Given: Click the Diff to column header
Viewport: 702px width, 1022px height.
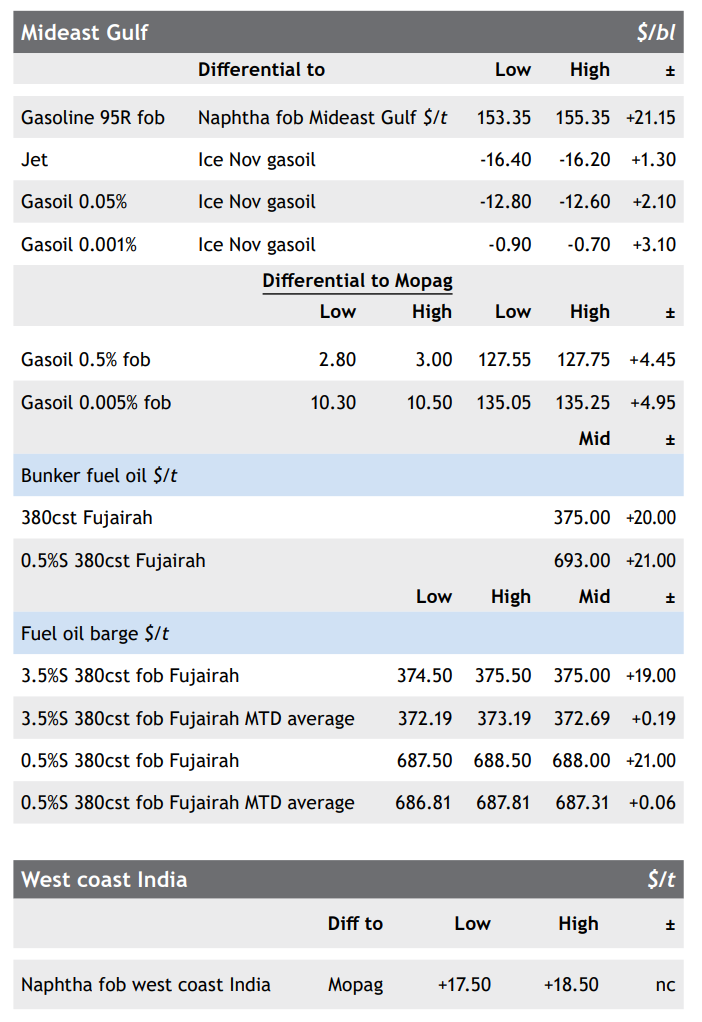Looking at the screenshot, I should [x=355, y=923].
